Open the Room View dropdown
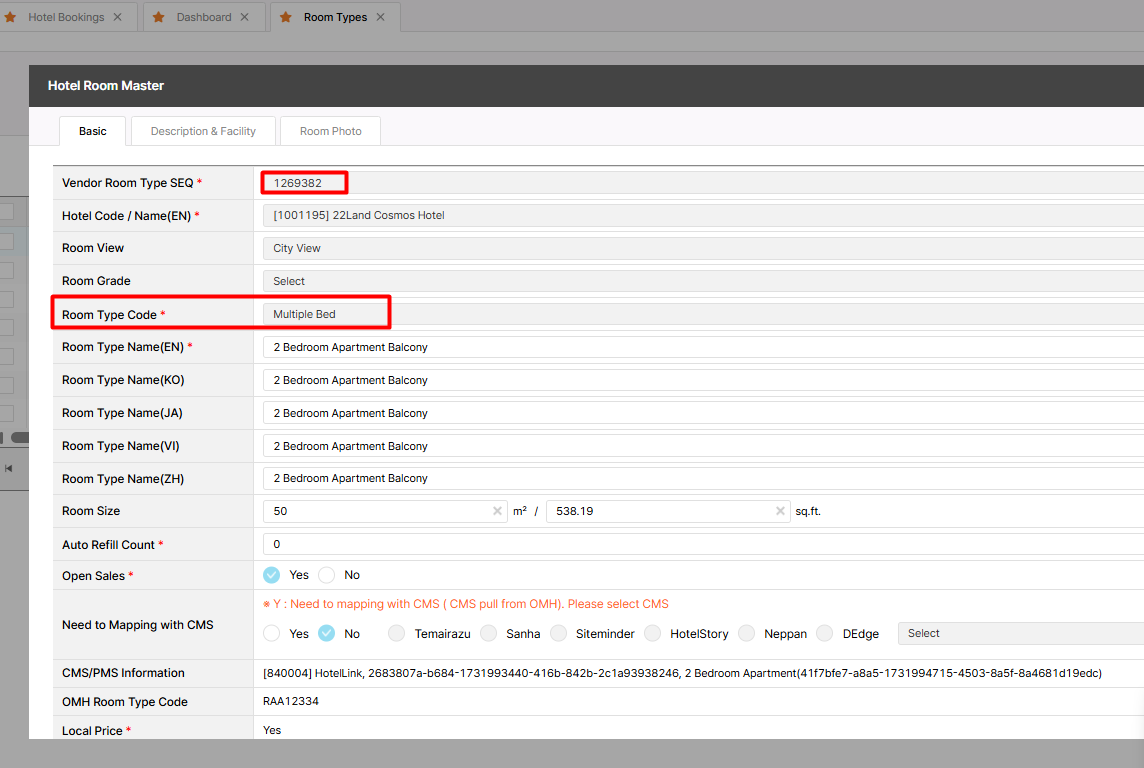The width and height of the screenshot is (1144, 768). (x=700, y=248)
